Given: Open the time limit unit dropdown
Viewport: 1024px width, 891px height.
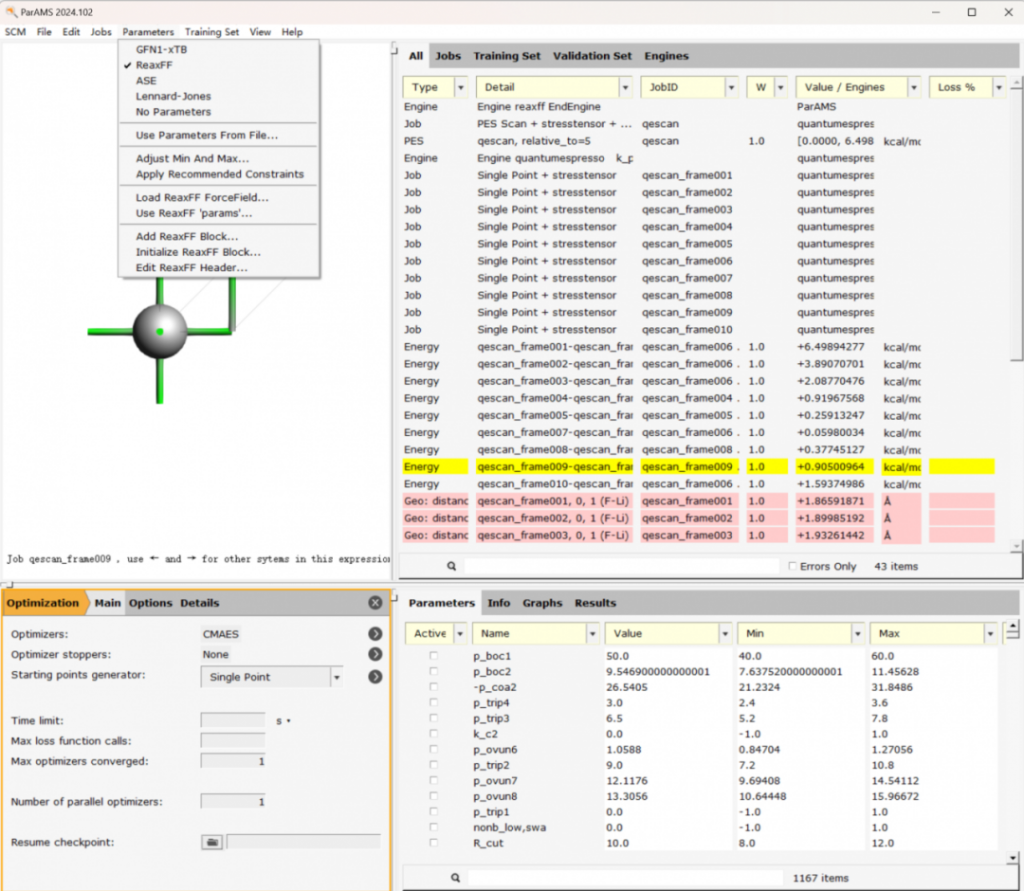Looking at the screenshot, I should (283, 720).
